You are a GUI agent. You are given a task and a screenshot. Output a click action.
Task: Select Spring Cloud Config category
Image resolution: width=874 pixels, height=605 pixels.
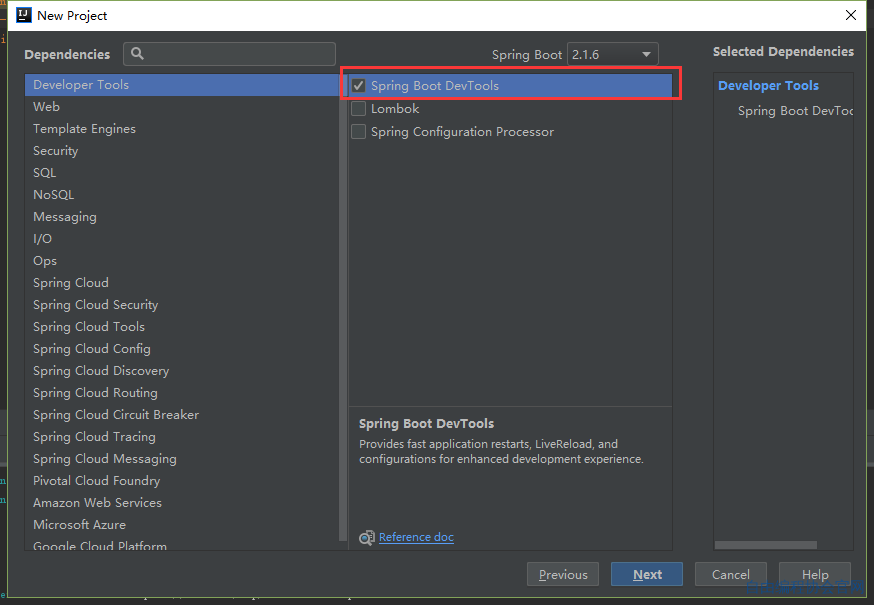point(182,349)
